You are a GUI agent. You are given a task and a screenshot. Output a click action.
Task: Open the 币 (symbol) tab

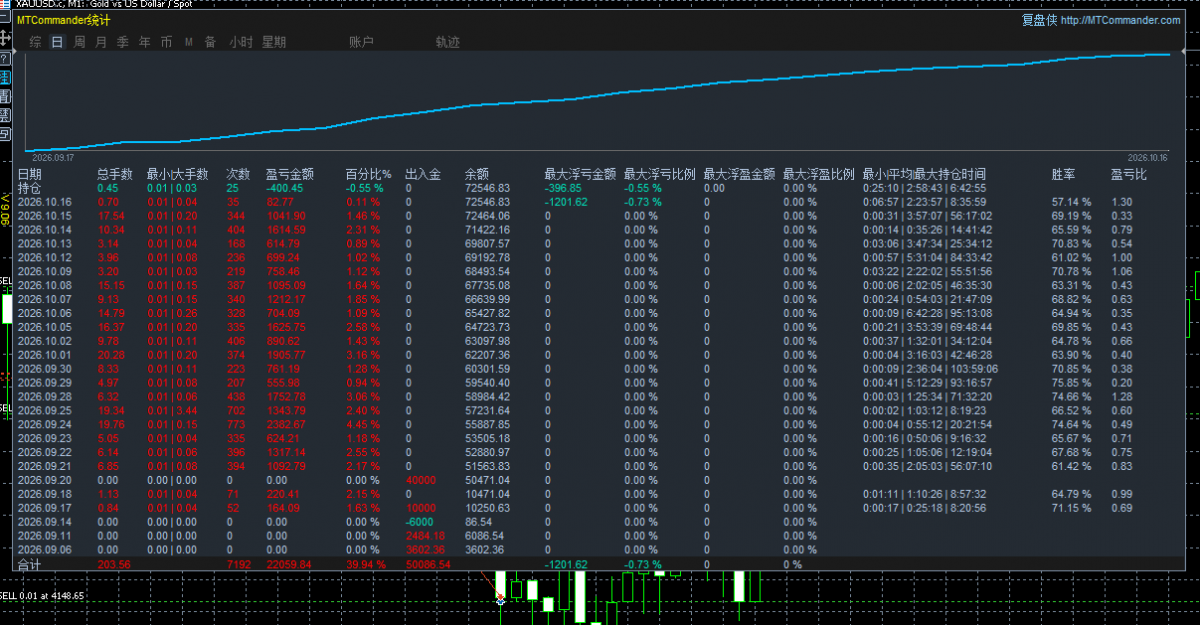166,42
